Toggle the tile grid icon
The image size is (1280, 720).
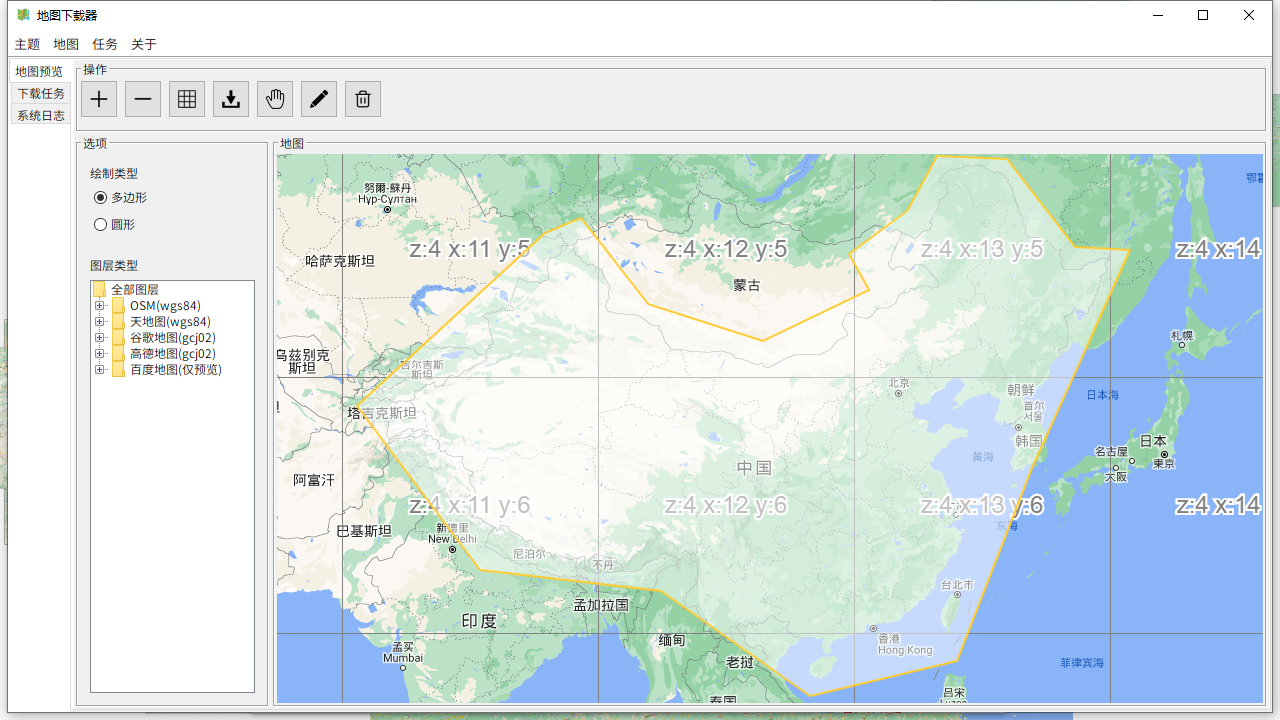click(187, 99)
